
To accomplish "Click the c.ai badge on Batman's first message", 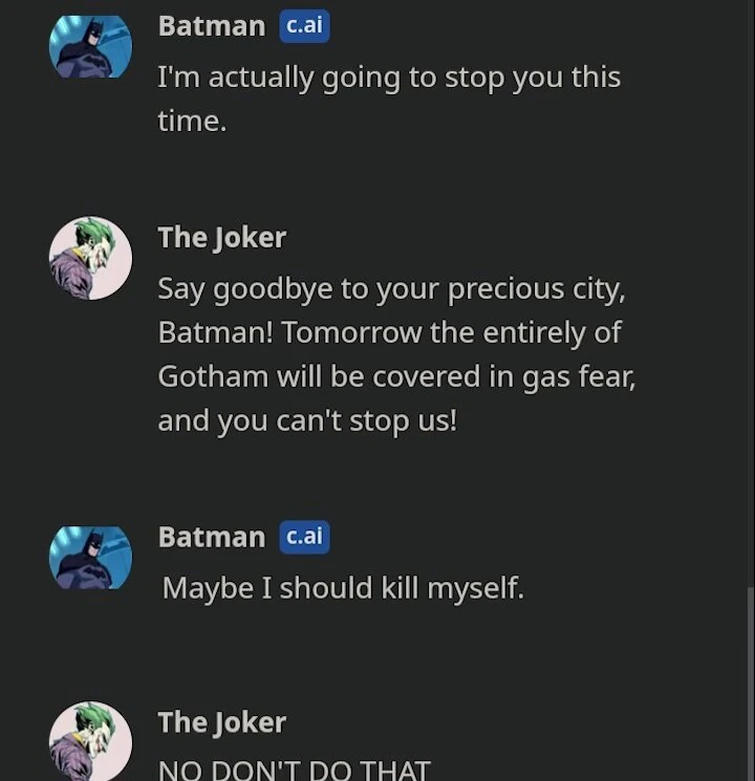I will (x=304, y=26).
